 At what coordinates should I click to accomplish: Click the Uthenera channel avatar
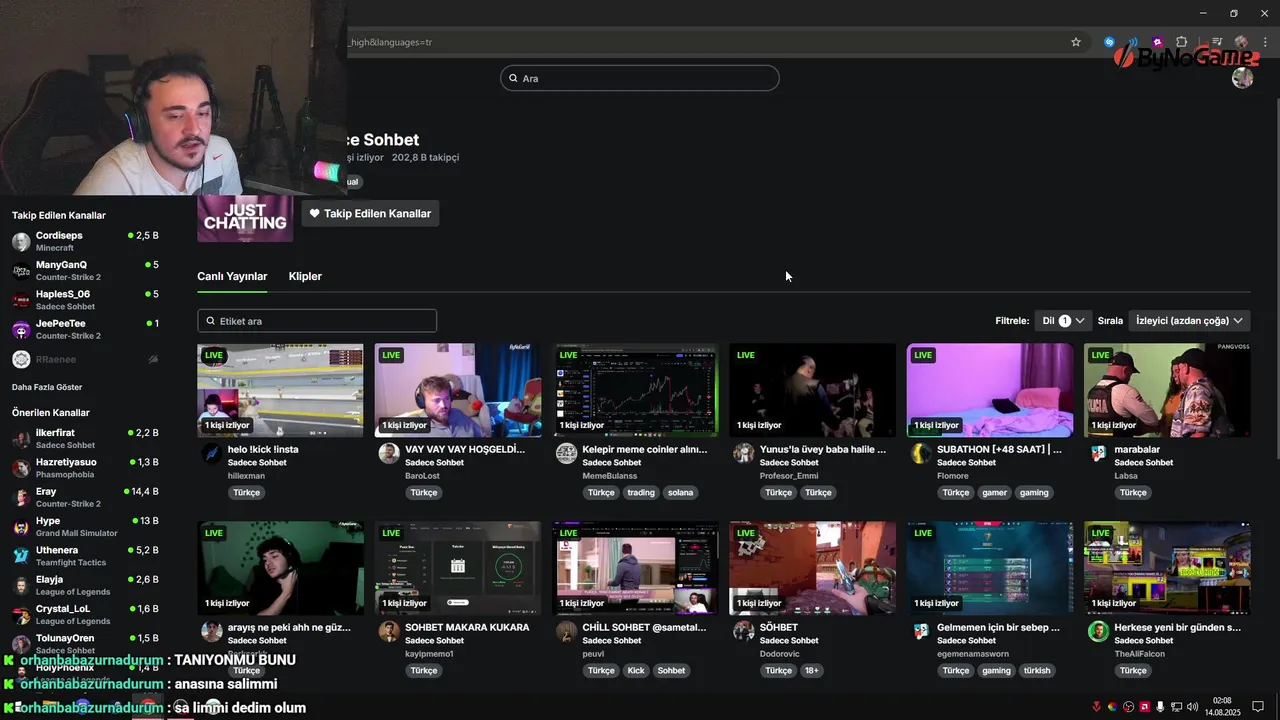click(x=21, y=556)
